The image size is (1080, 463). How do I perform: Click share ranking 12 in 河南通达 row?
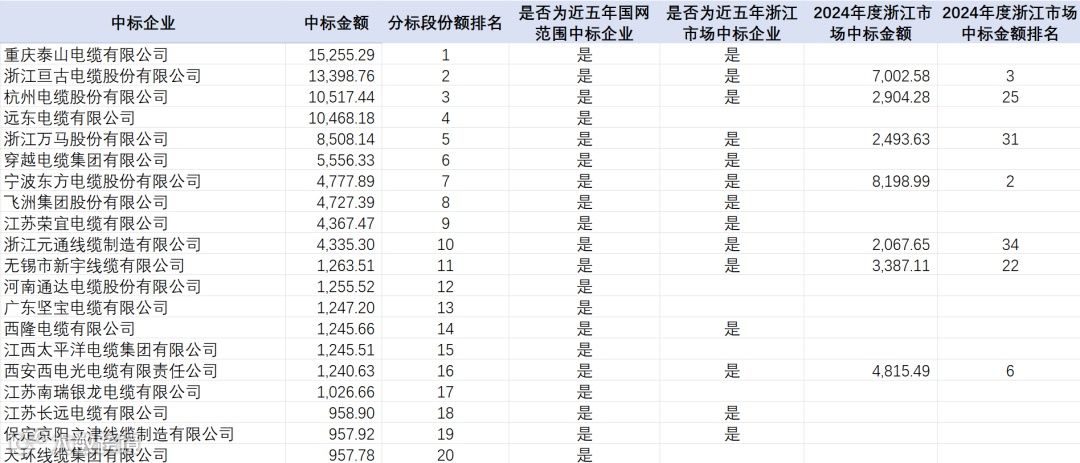446,287
